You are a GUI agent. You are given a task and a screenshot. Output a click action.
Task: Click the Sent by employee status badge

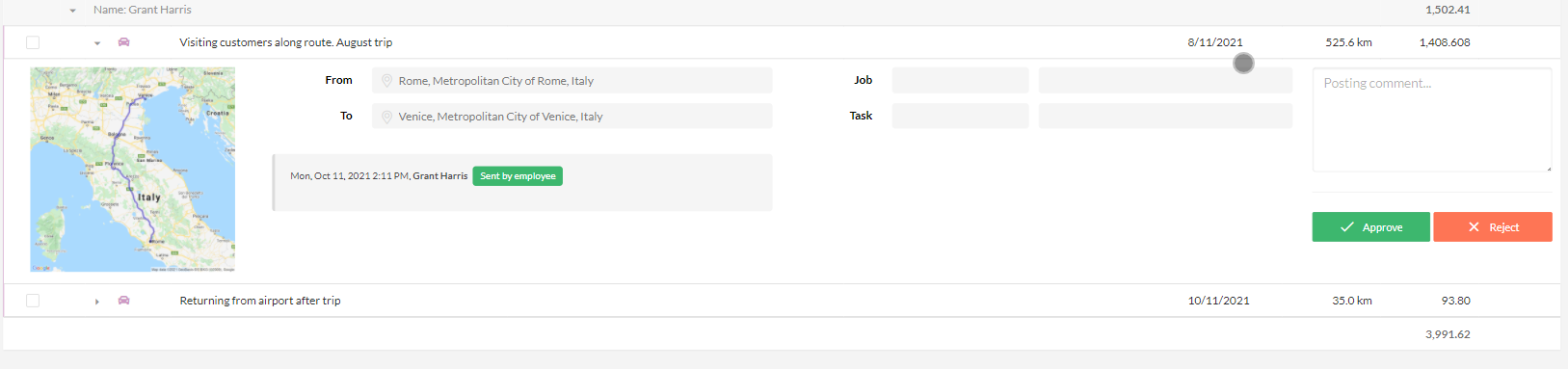pyautogui.click(x=518, y=176)
